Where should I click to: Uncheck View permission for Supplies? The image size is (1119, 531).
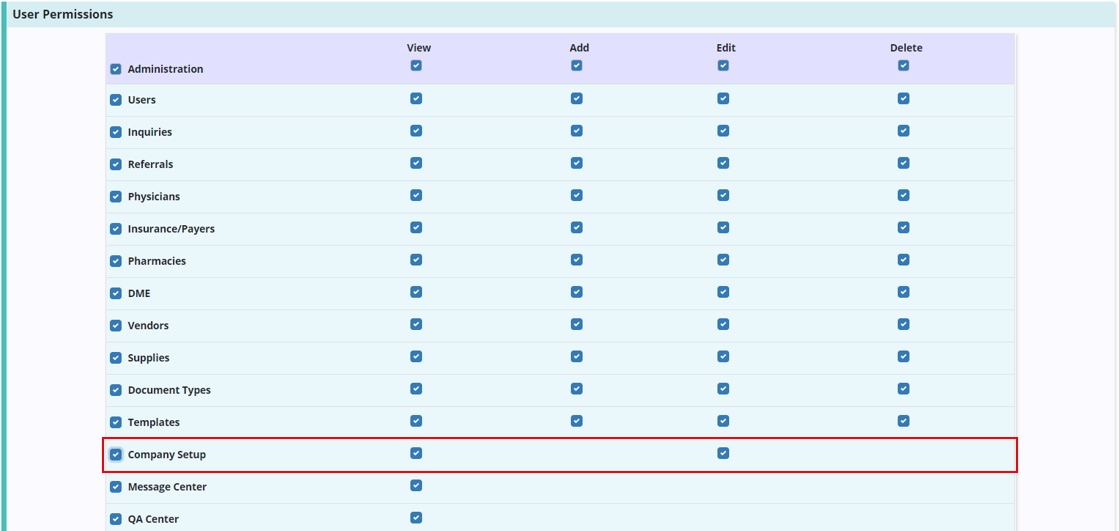click(416, 356)
